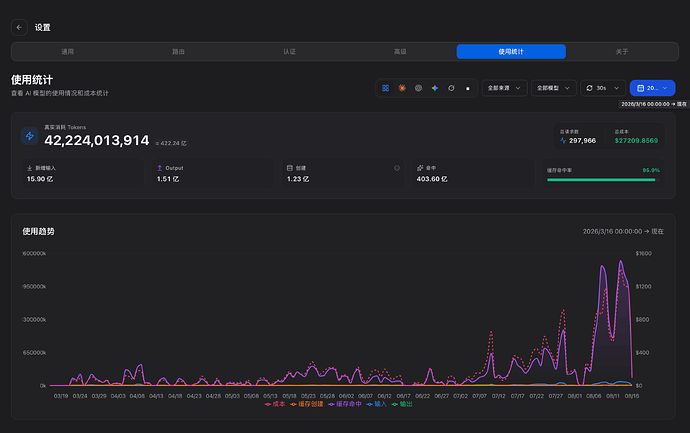The image size is (690, 433).
Task: Go back using the arrow button
Action: [19, 27]
